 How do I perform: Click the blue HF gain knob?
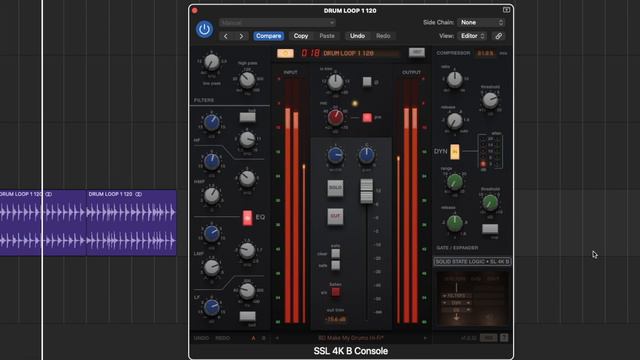pos(211,122)
